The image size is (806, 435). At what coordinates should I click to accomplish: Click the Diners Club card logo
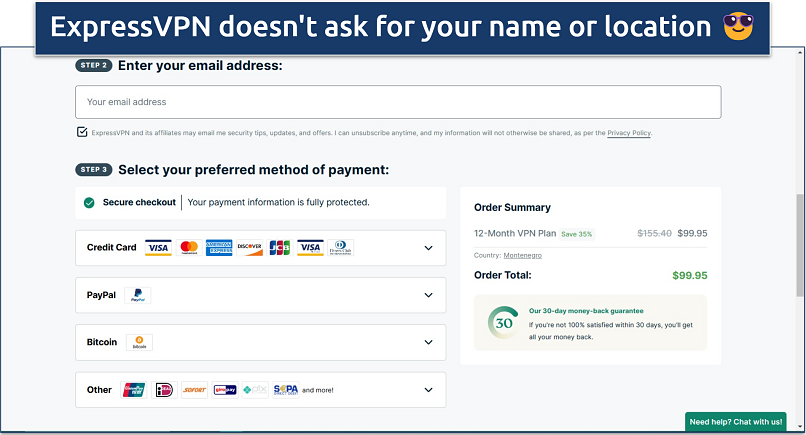[x=340, y=248]
